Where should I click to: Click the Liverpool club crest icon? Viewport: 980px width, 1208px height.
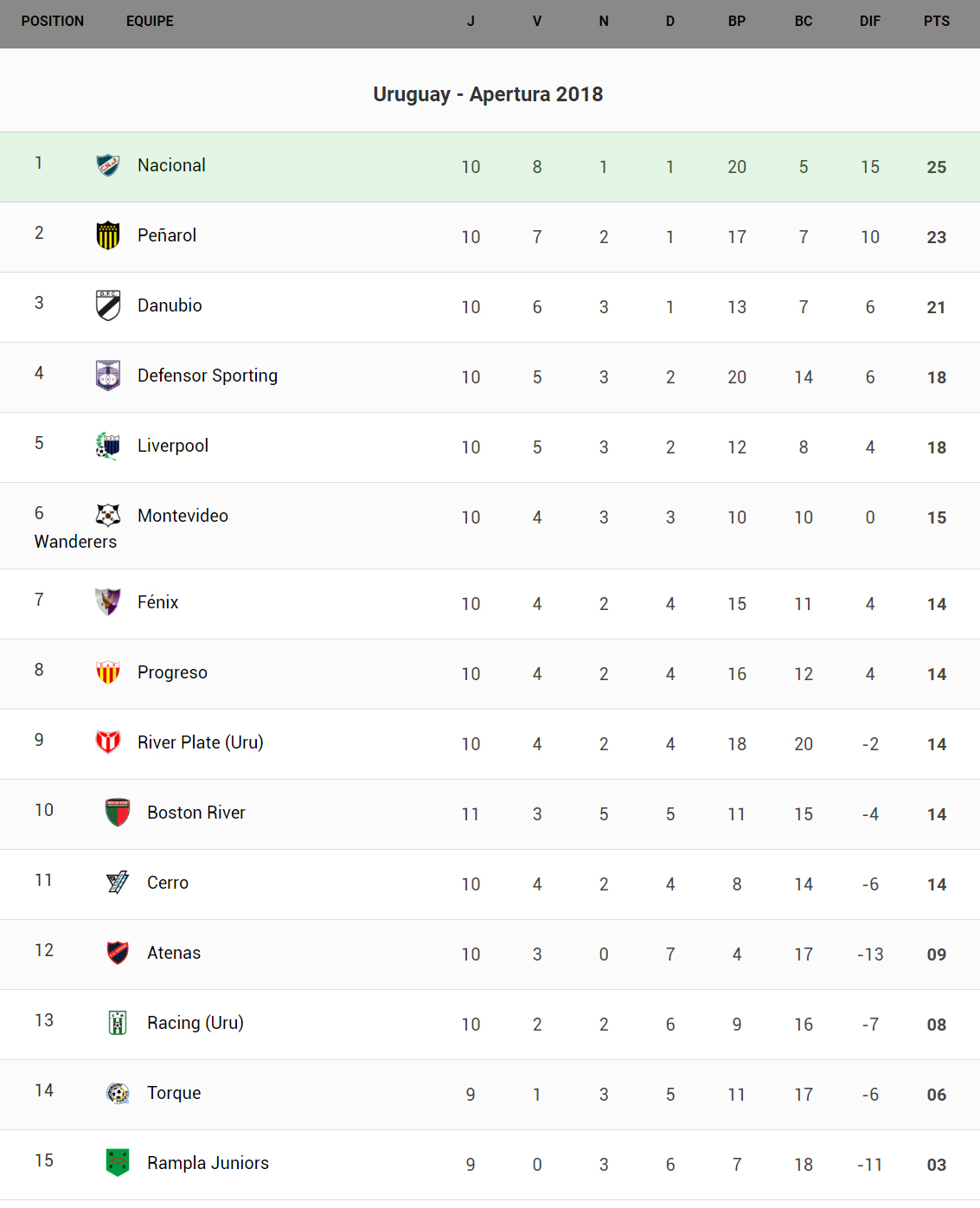[108, 445]
